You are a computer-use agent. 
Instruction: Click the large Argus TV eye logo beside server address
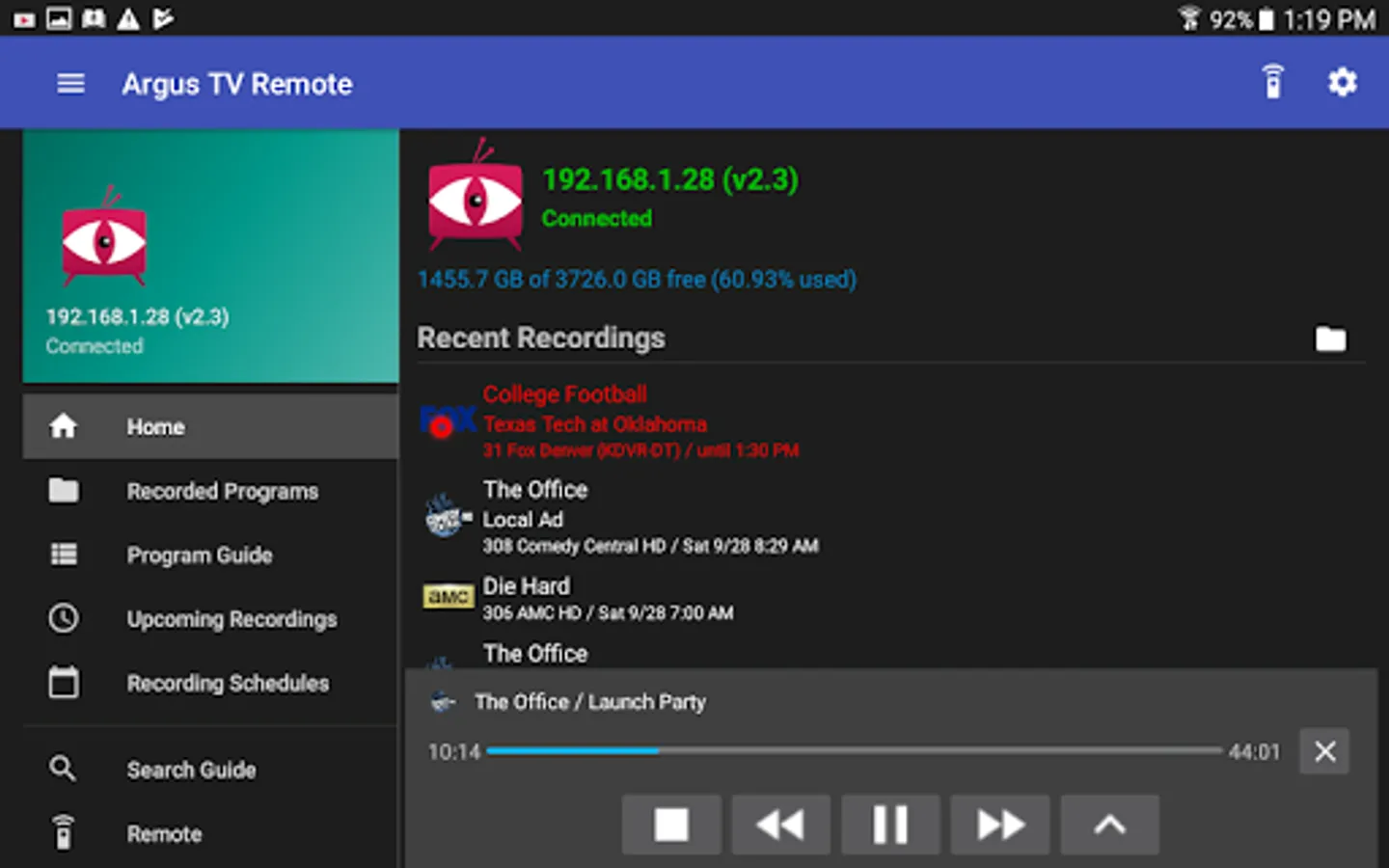[475, 196]
